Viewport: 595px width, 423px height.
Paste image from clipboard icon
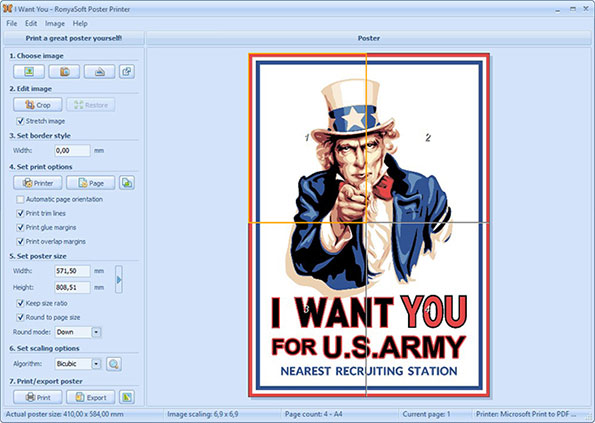coord(127,71)
